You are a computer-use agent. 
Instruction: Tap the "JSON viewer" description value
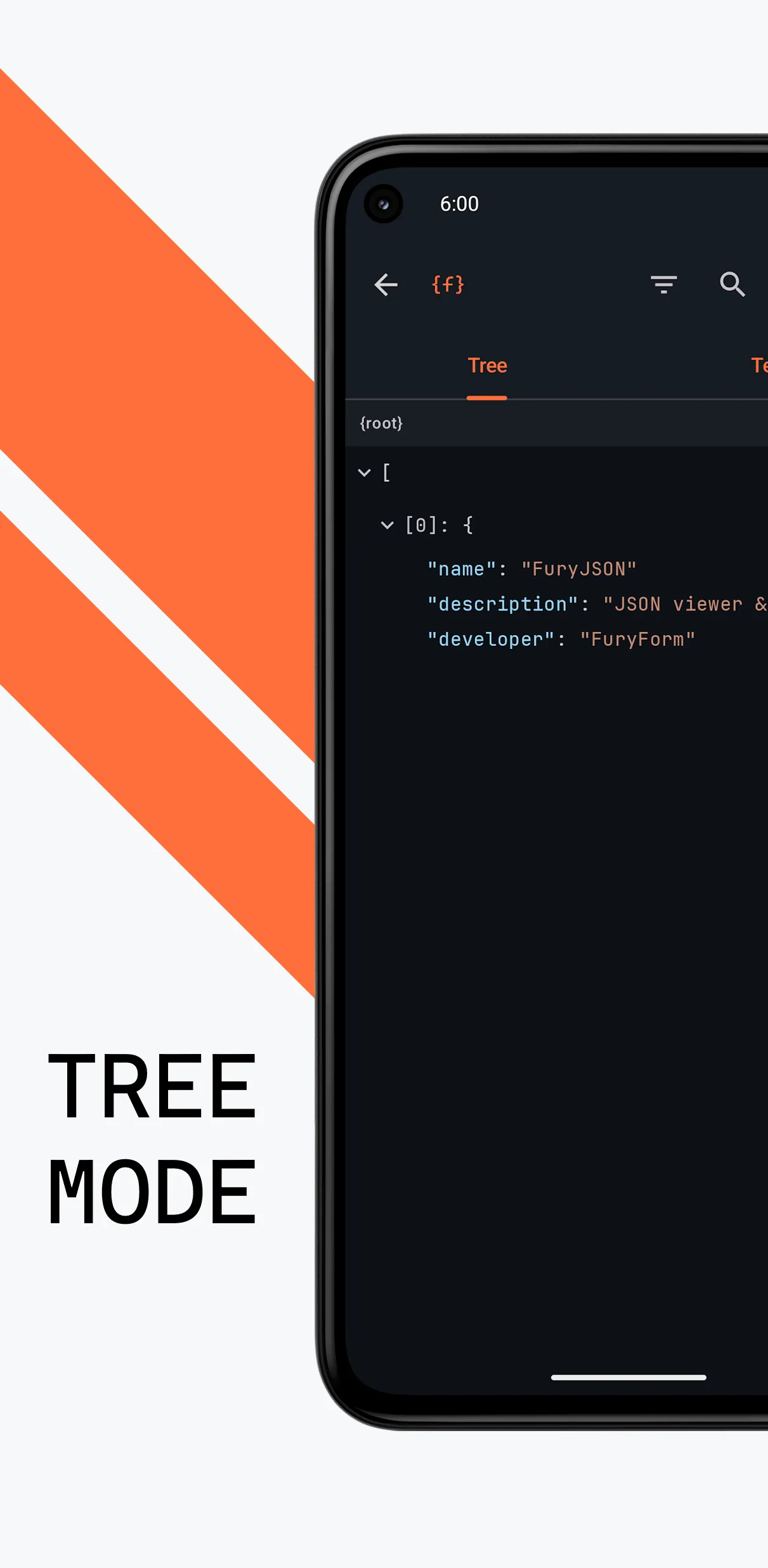[x=685, y=604]
